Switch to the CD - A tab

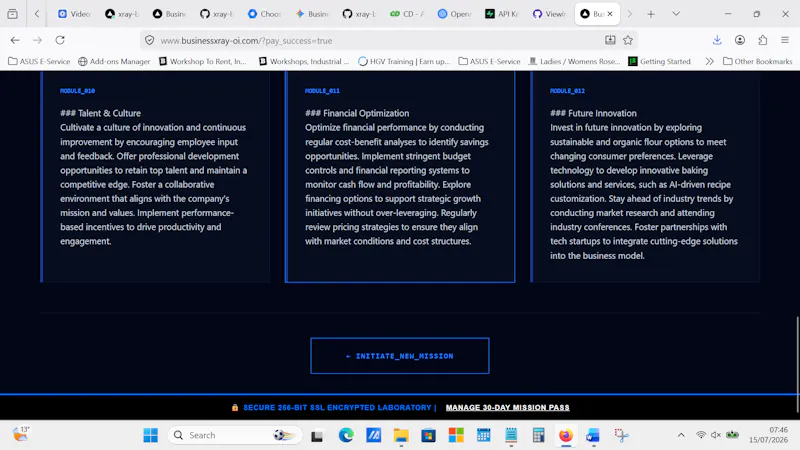(x=407, y=14)
